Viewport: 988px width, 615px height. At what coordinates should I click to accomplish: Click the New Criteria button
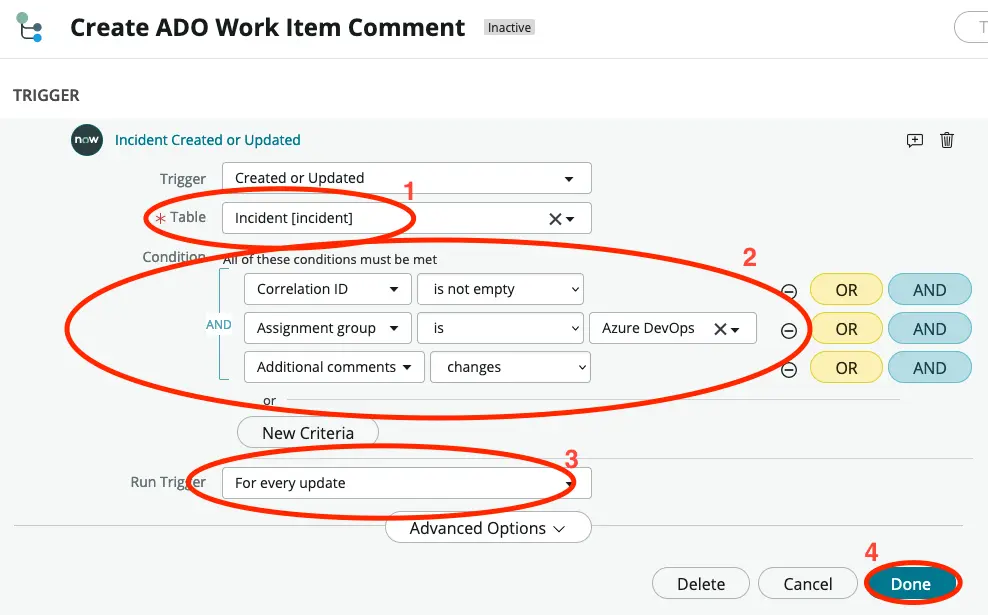[x=307, y=432]
